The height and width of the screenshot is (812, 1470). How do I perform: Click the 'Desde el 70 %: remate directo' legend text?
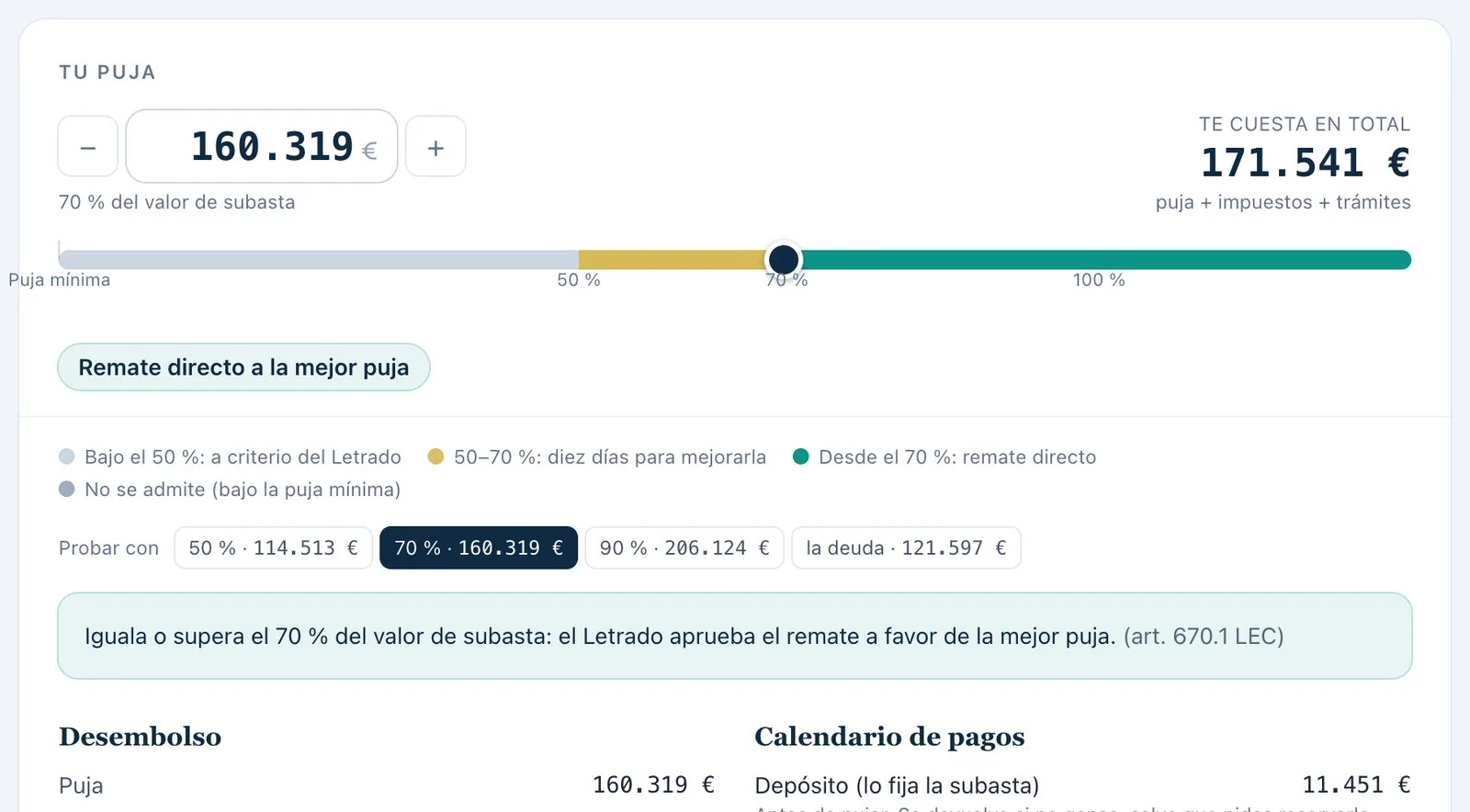click(x=957, y=457)
